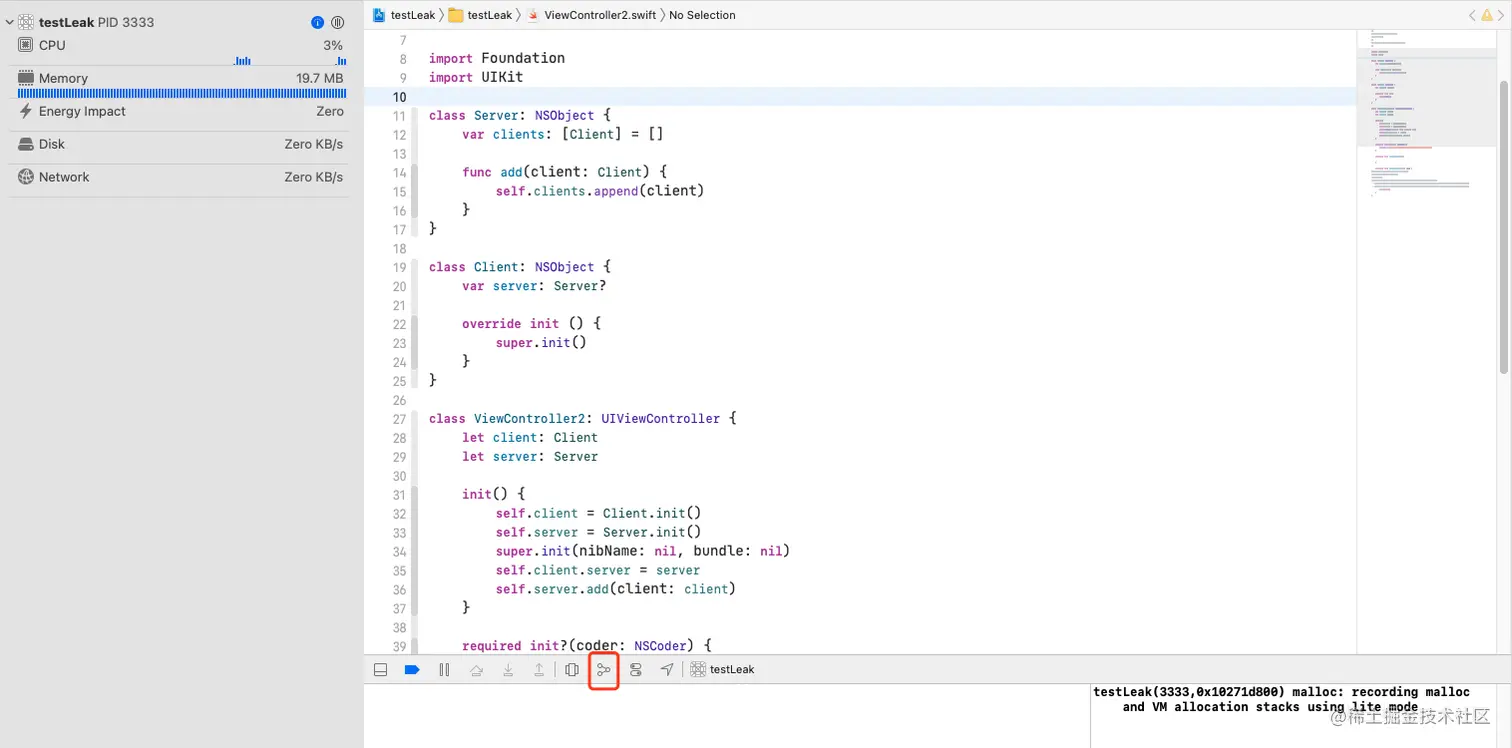Click line number 27 in the gutter
This screenshot has width=1512, height=748.
(399, 419)
